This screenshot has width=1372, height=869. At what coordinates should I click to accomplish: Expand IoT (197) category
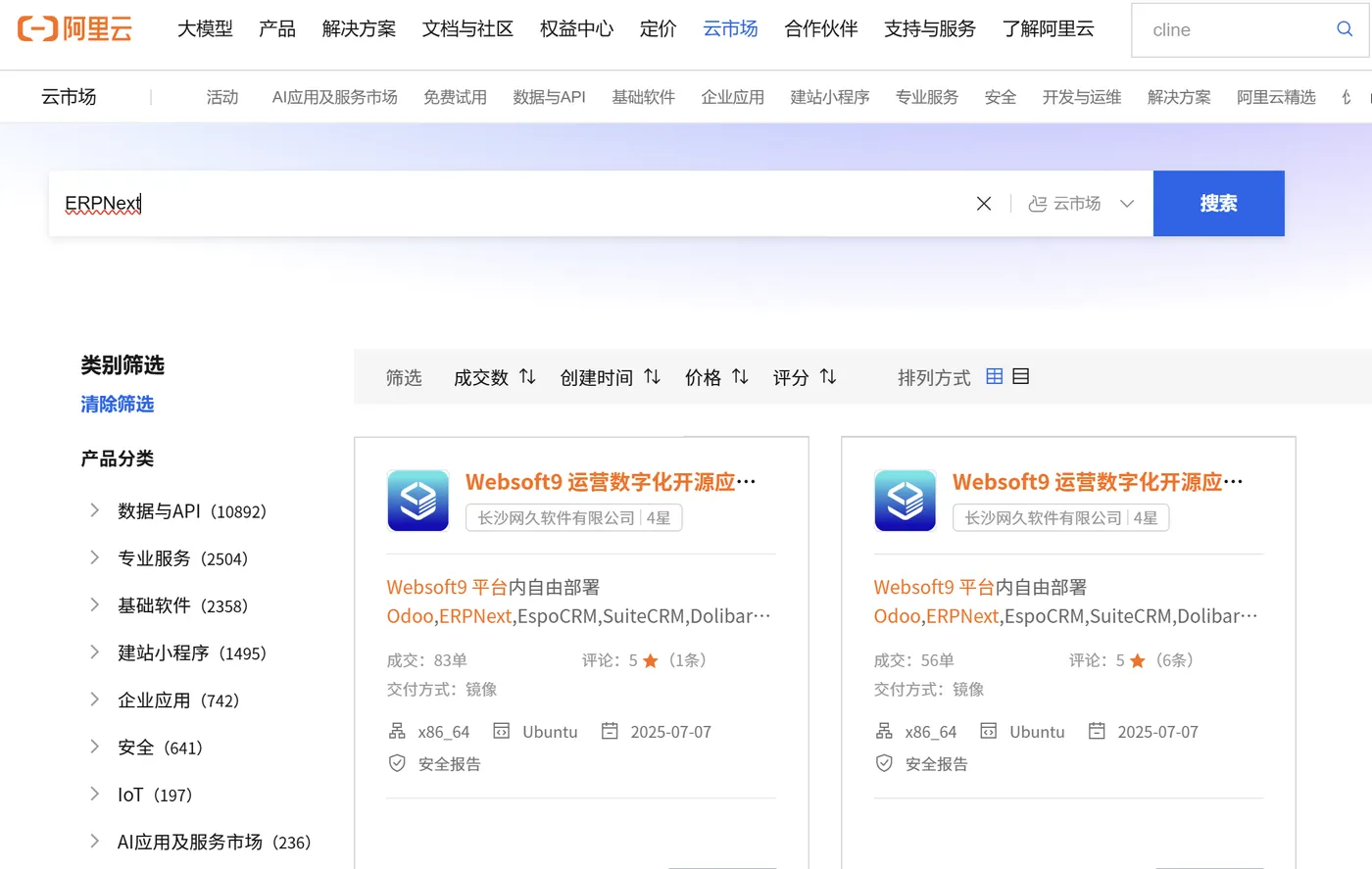click(x=95, y=794)
